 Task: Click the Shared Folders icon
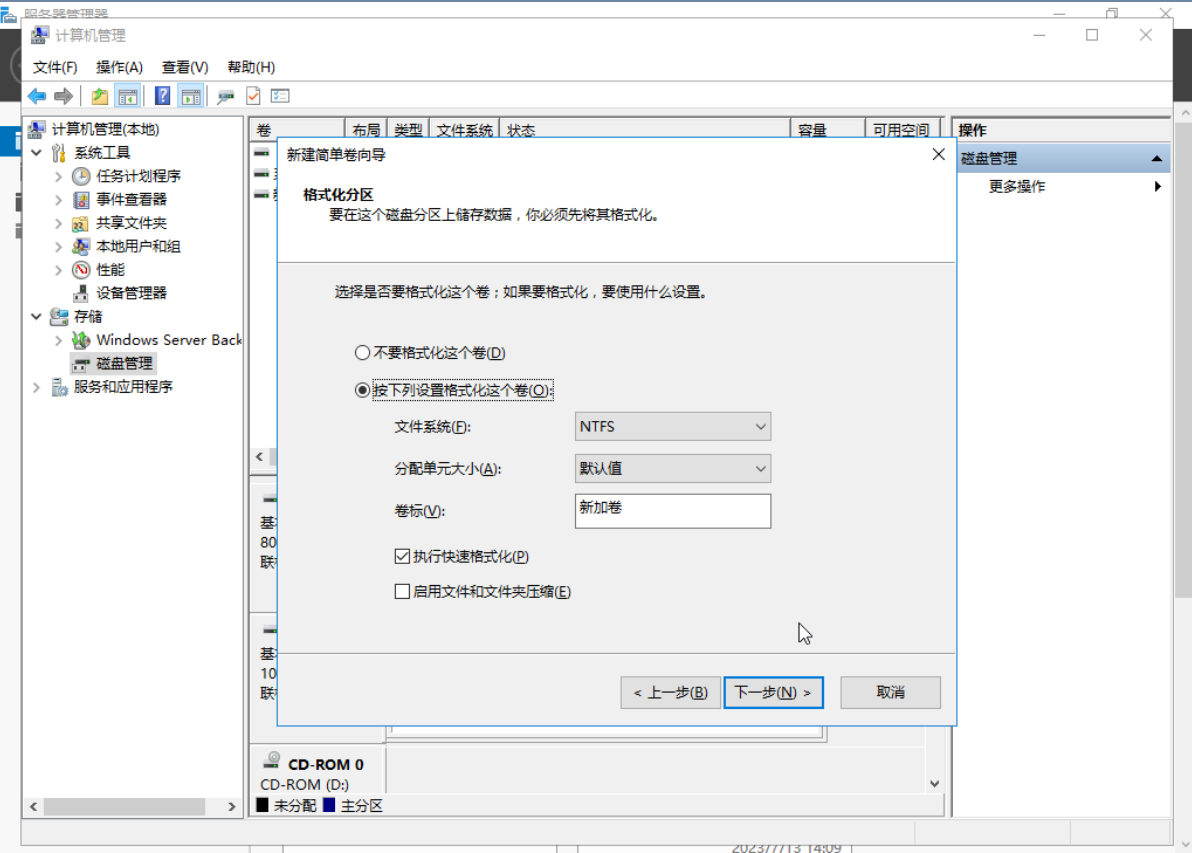point(81,224)
